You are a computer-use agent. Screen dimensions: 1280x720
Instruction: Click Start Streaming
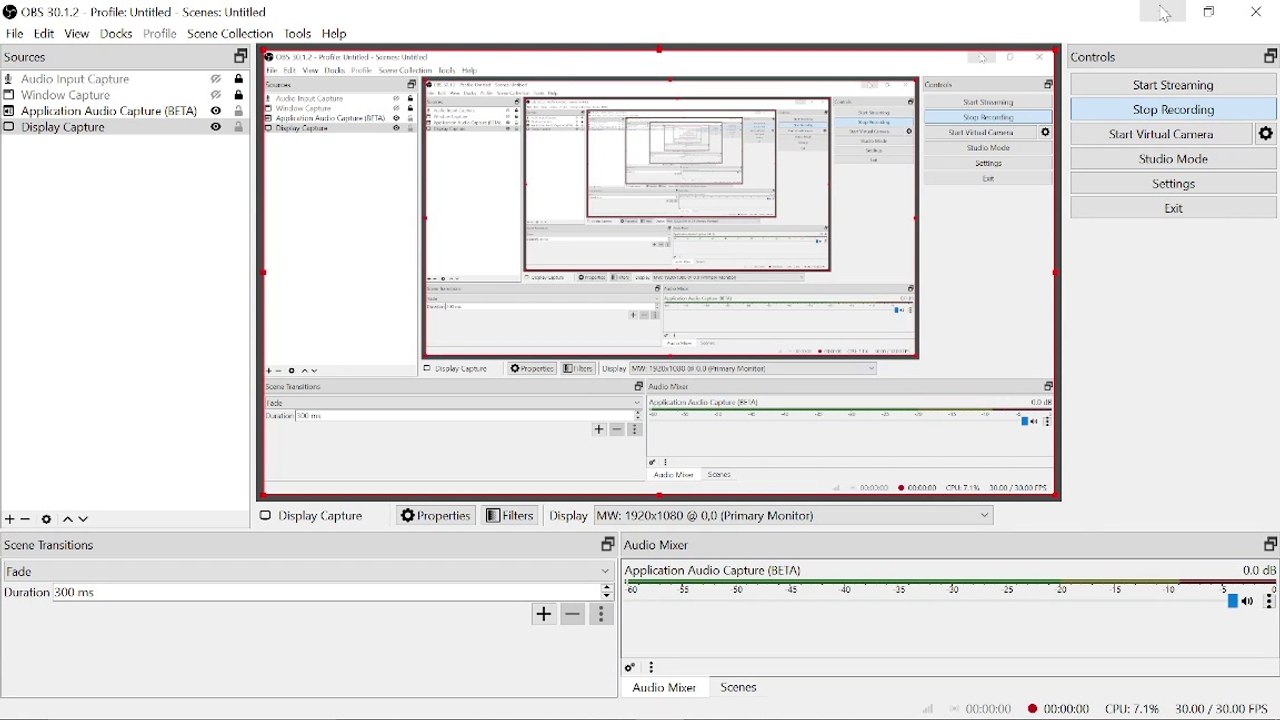[x=1173, y=85]
